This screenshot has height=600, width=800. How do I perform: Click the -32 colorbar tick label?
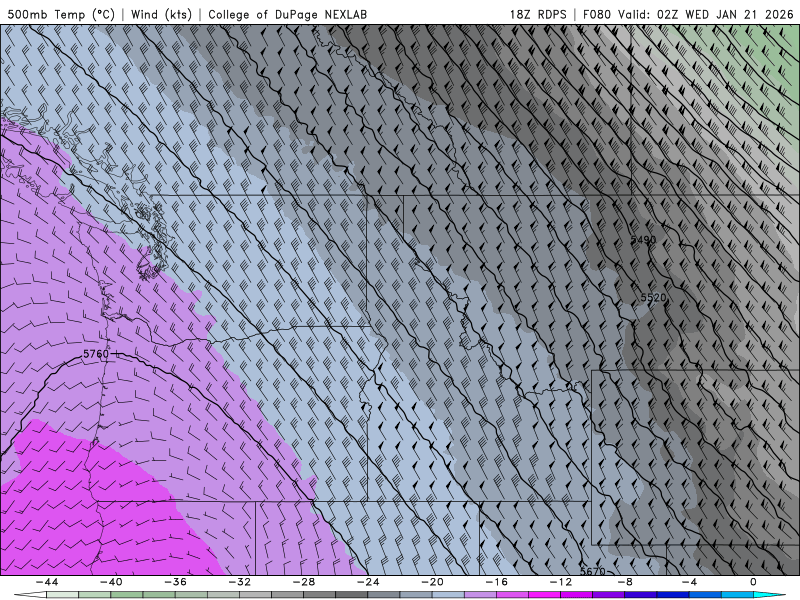pyautogui.click(x=240, y=582)
